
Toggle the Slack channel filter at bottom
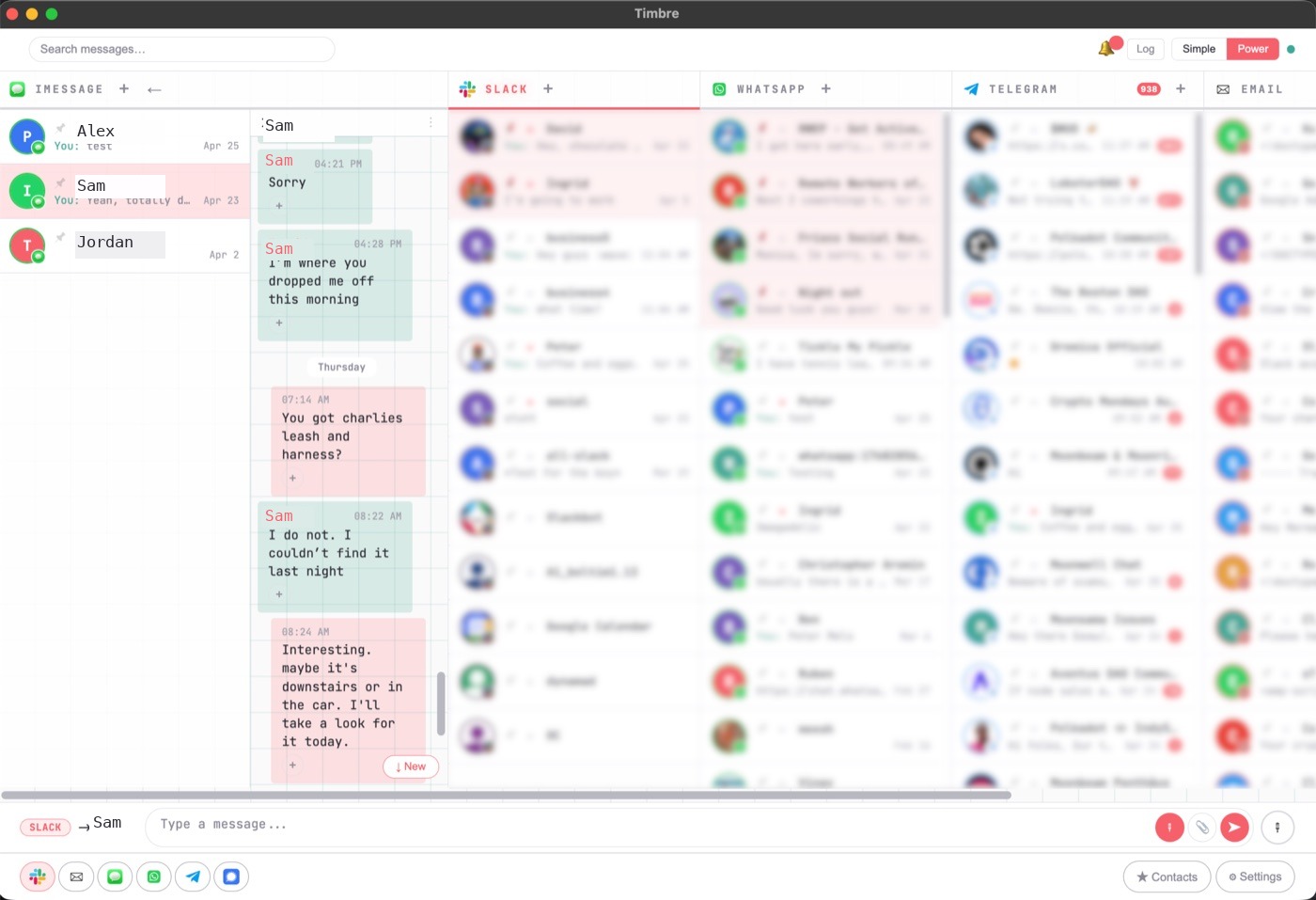point(38,876)
